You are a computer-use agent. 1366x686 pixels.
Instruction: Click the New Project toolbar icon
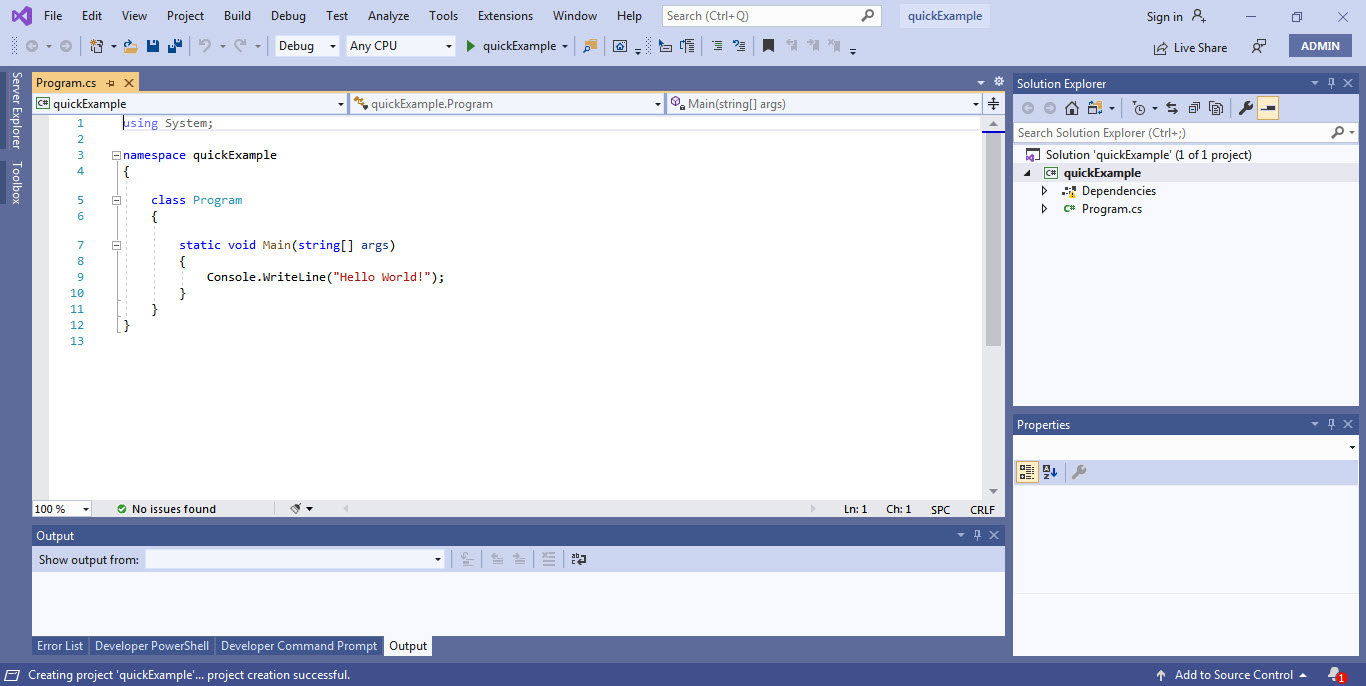(97, 46)
